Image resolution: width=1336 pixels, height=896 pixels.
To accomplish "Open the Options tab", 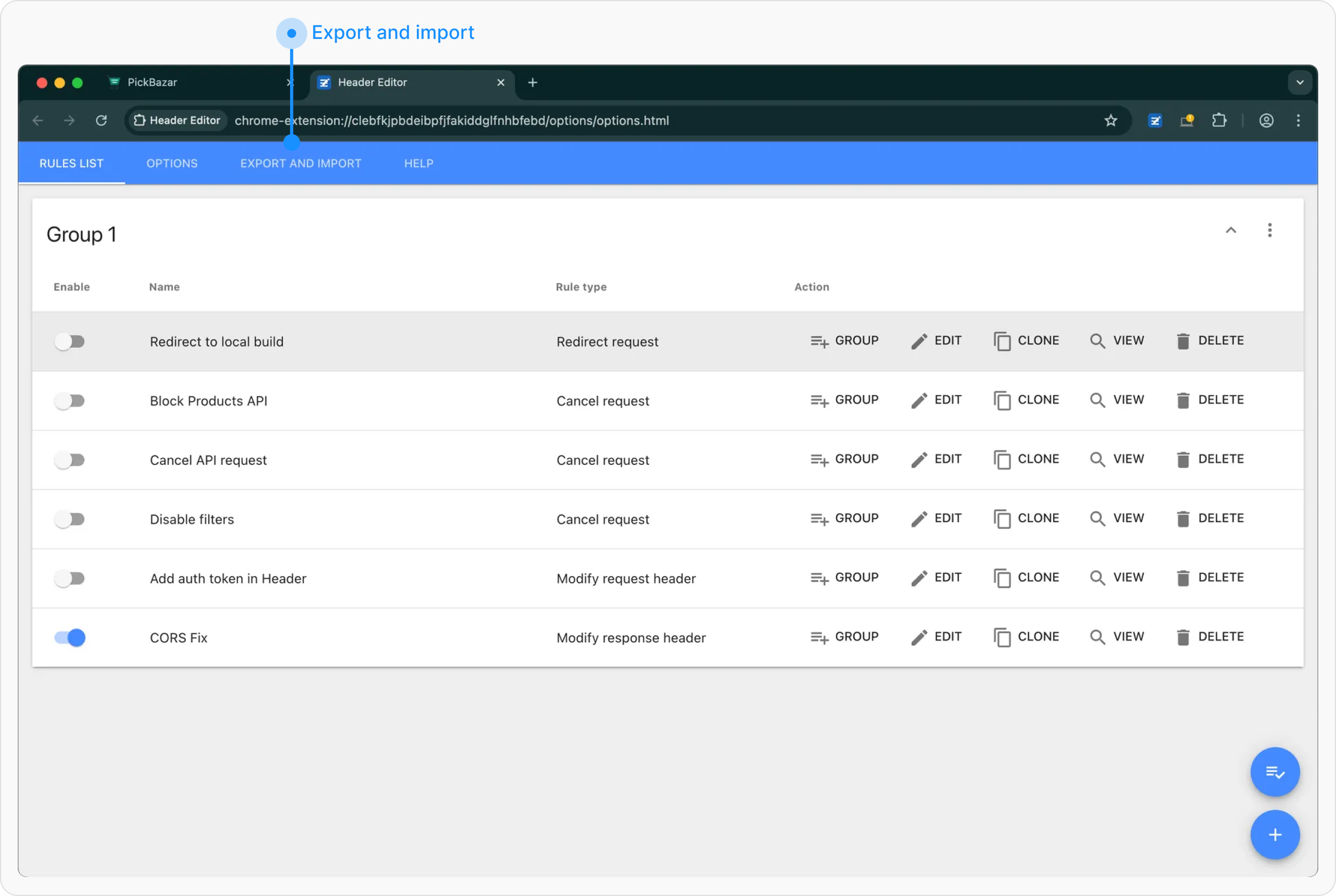I will pyautogui.click(x=172, y=164).
